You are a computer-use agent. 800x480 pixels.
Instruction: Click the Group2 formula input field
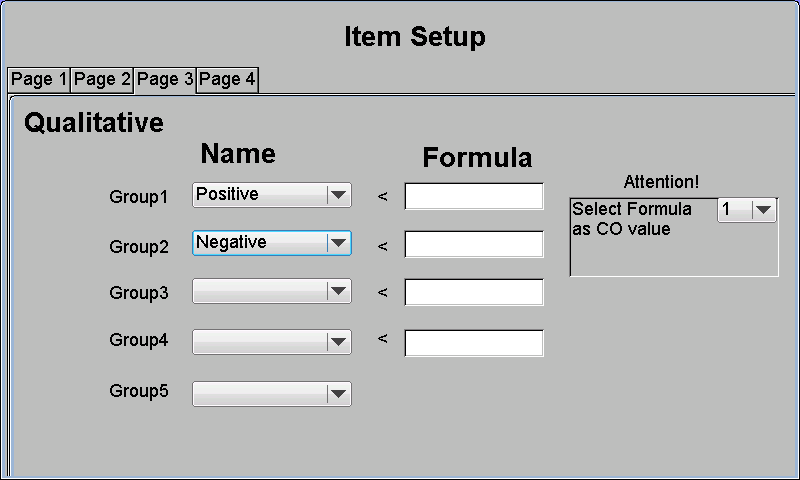[474, 244]
